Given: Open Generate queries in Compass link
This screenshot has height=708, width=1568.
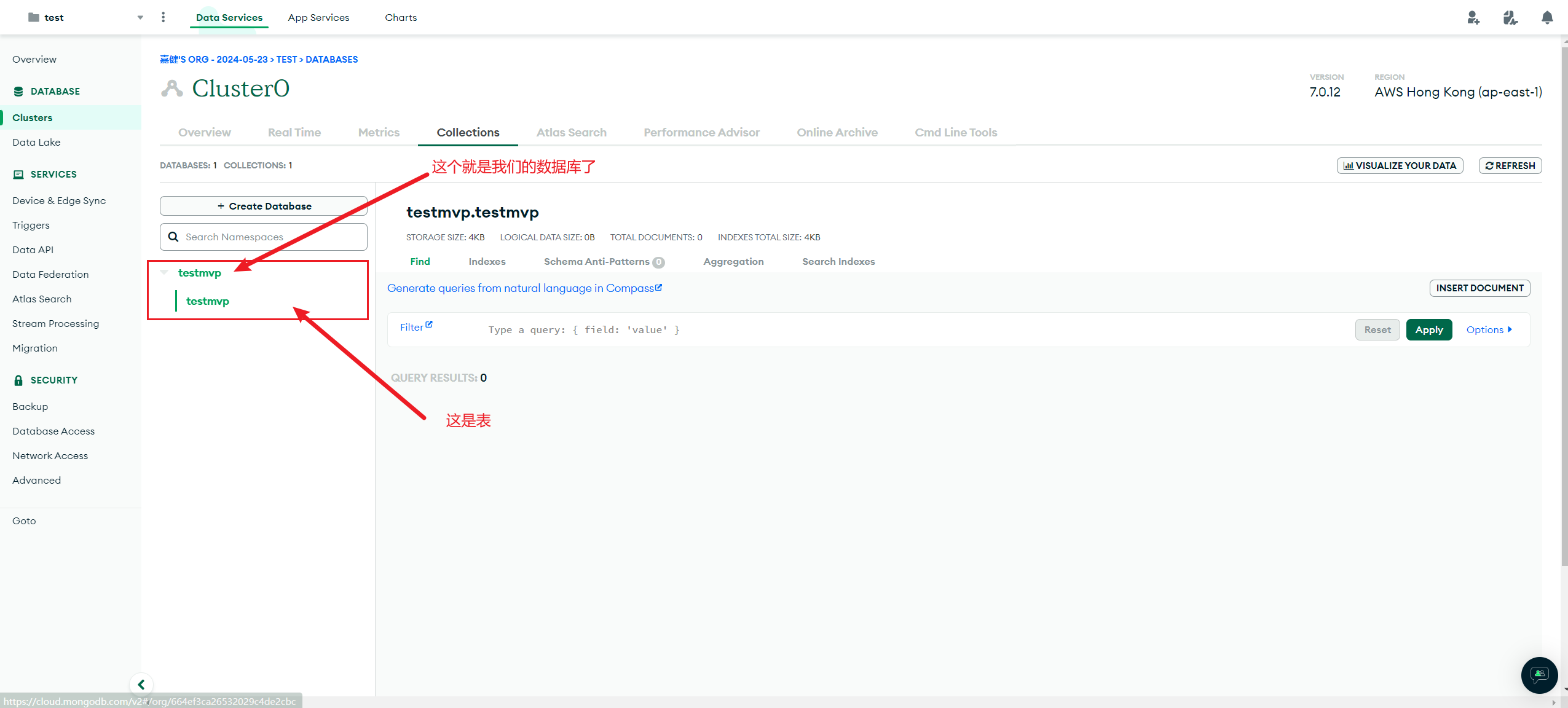Looking at the screenshot, I should 524,288.
